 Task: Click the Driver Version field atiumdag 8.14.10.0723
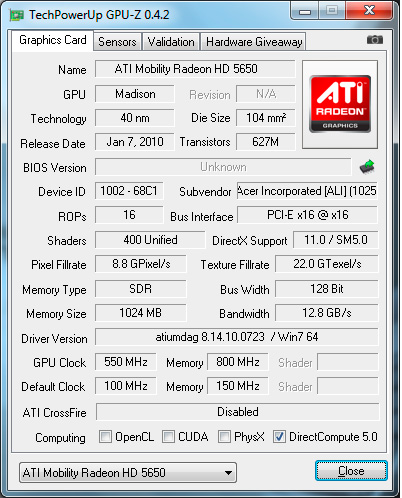pos(237,337)
